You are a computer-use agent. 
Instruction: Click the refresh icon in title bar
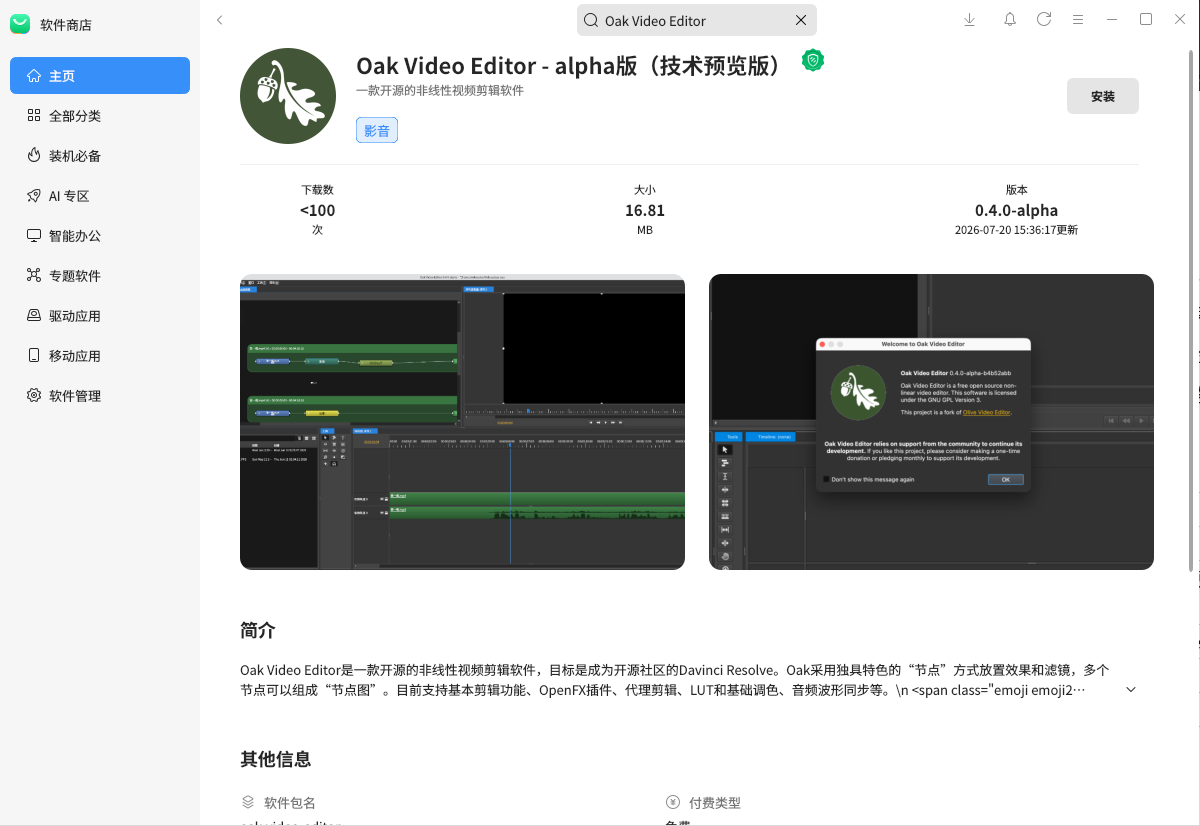pyautogui.click(x=1044, y=20)
